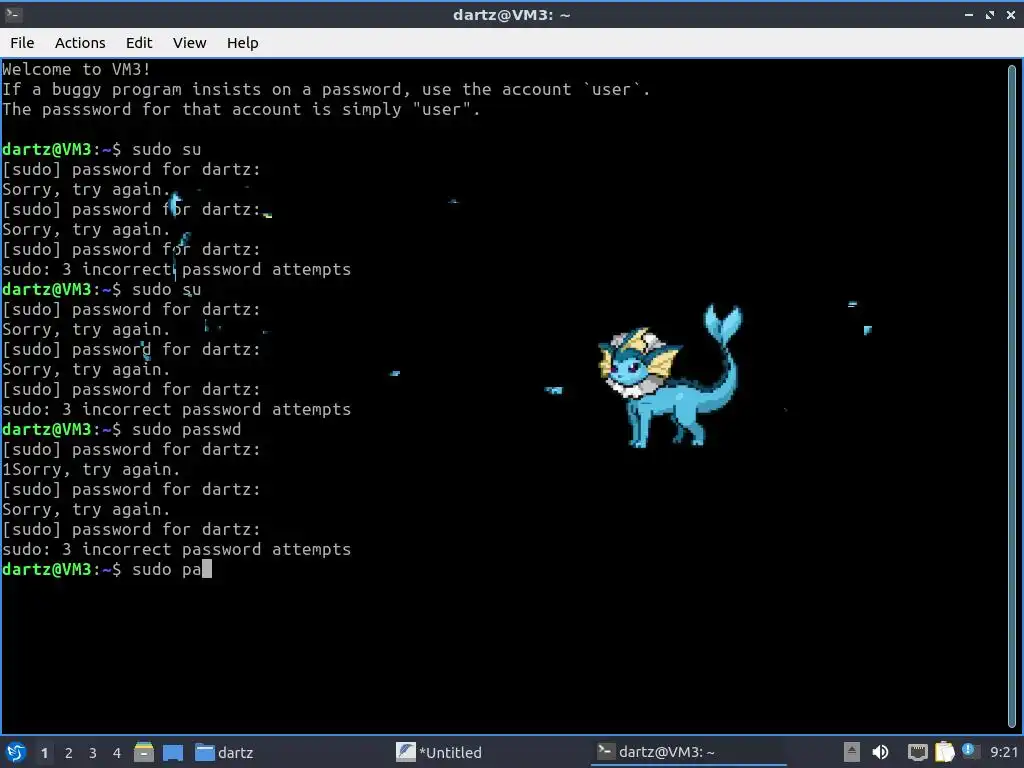
Task: Click the network status tray icon
Action: point(918,752)
